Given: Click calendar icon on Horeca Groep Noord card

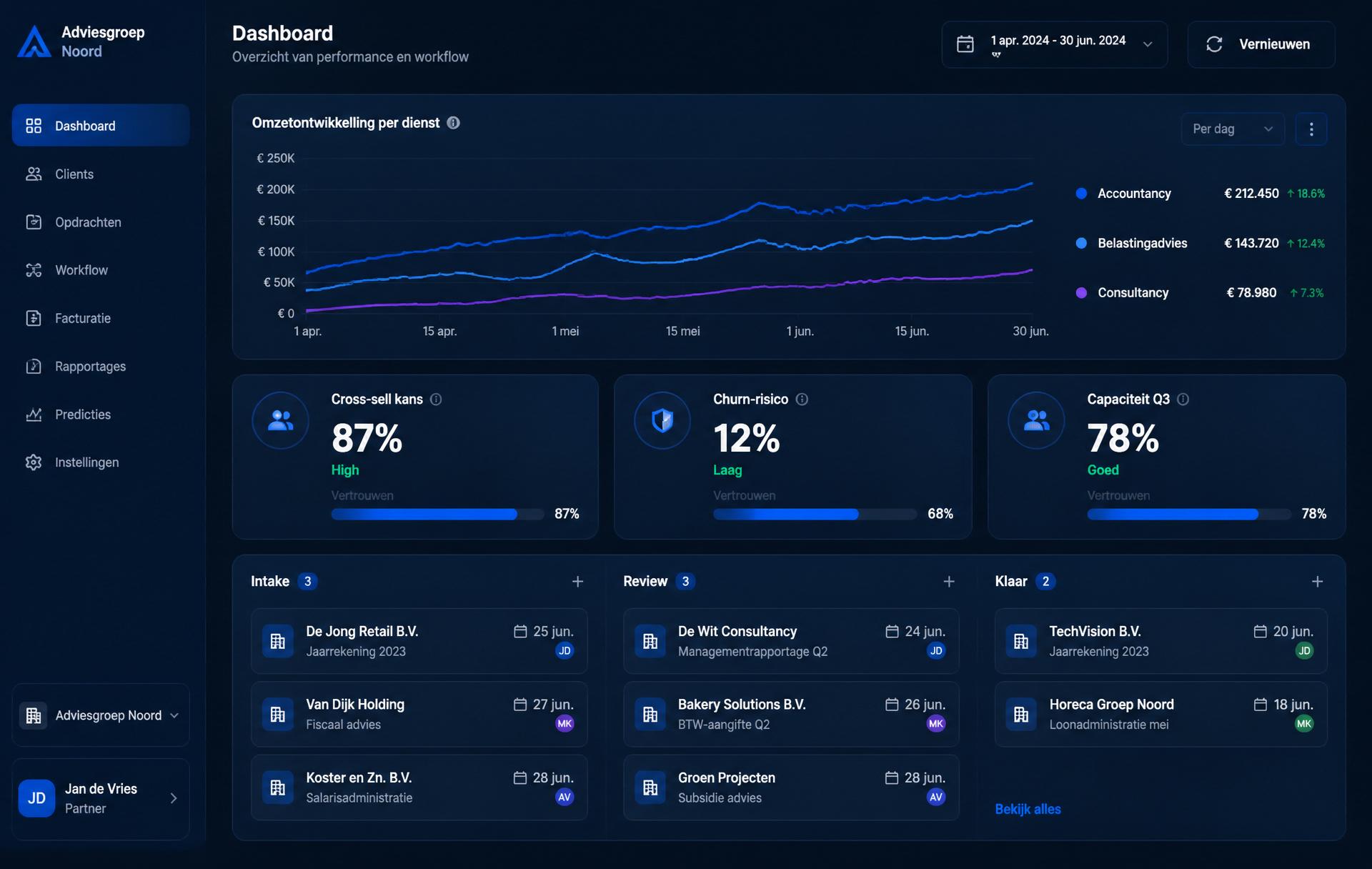Looking at the screenshot, I should tap(1261, 705).
